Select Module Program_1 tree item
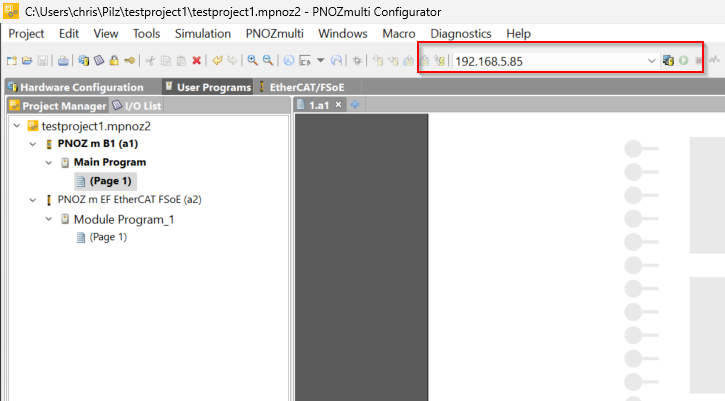 pos(123,219)
